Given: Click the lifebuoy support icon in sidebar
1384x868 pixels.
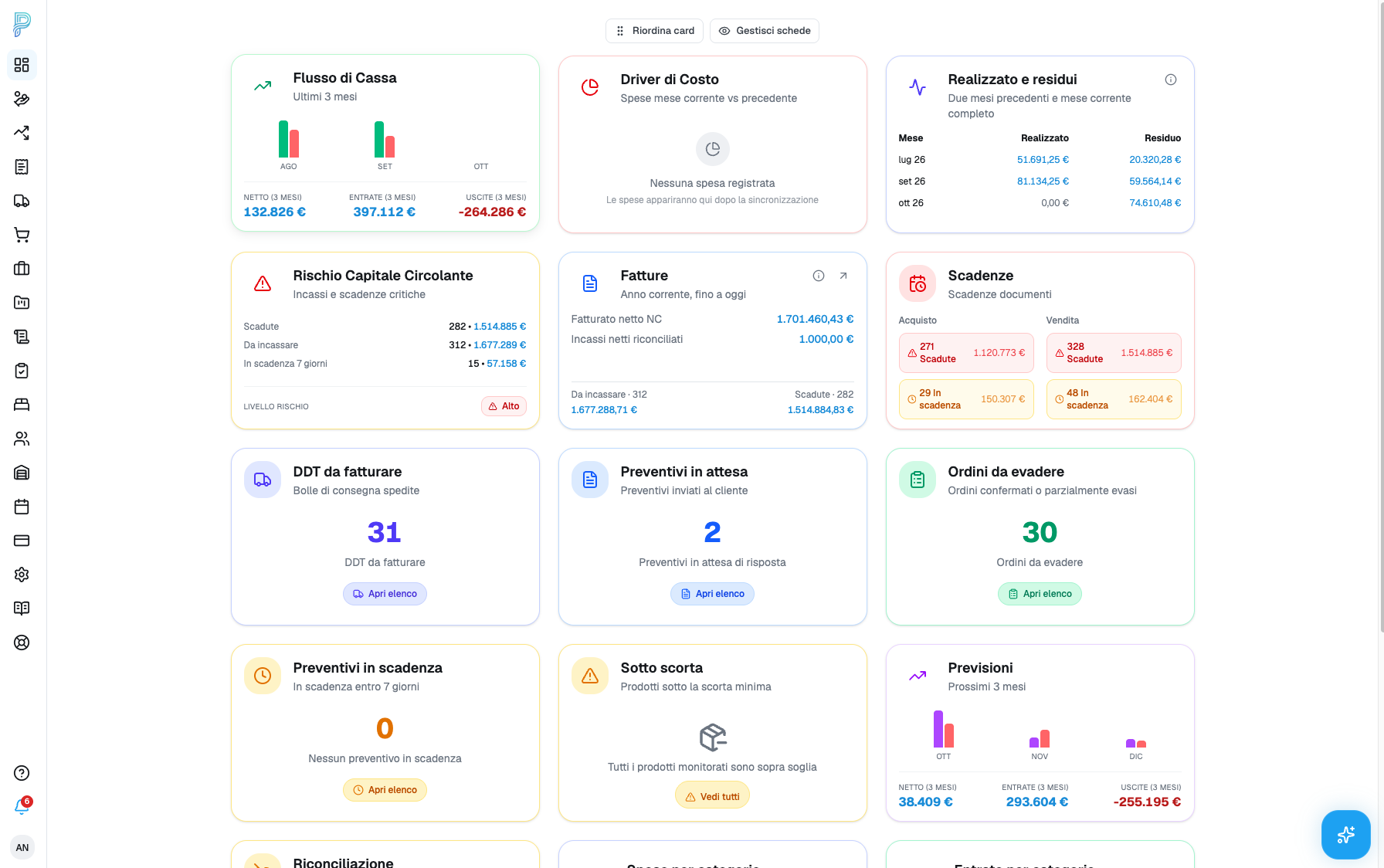Looking at the screenshot, I should point(22,643).
